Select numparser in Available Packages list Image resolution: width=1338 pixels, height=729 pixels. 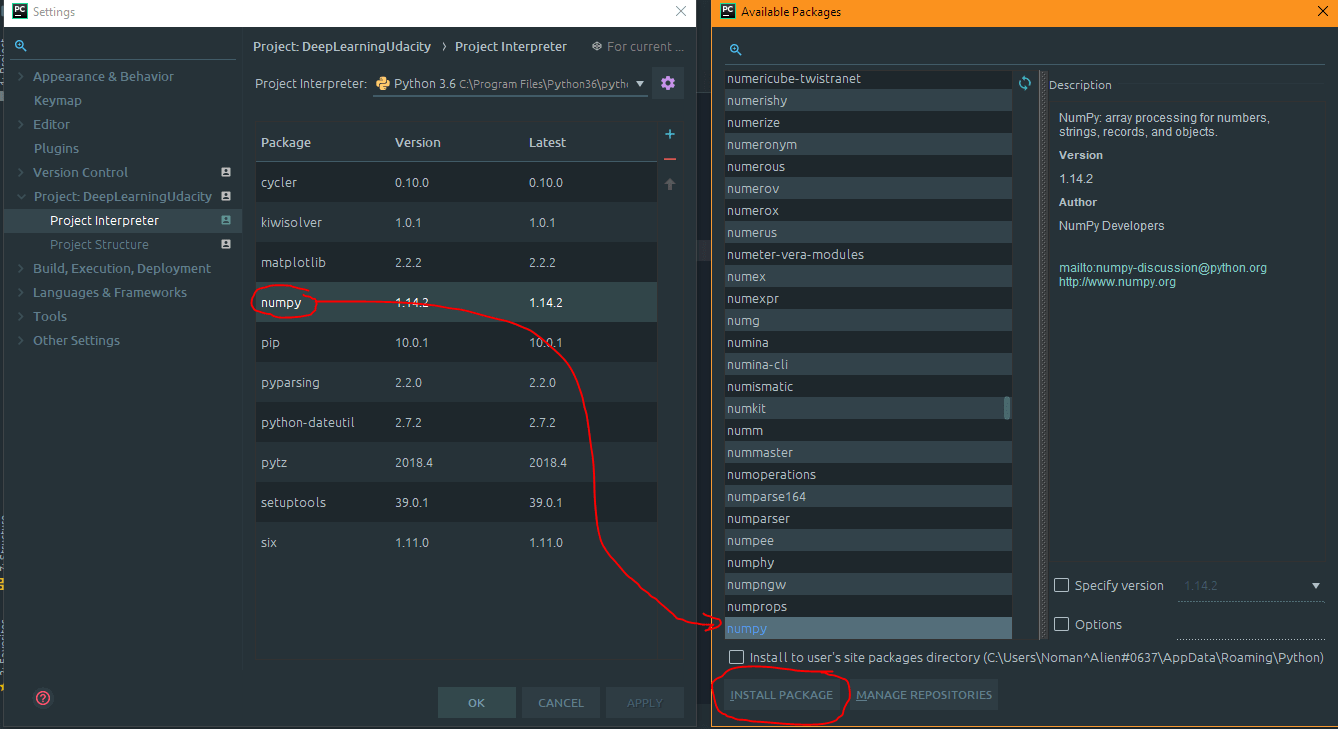click(x=868, y=518)
